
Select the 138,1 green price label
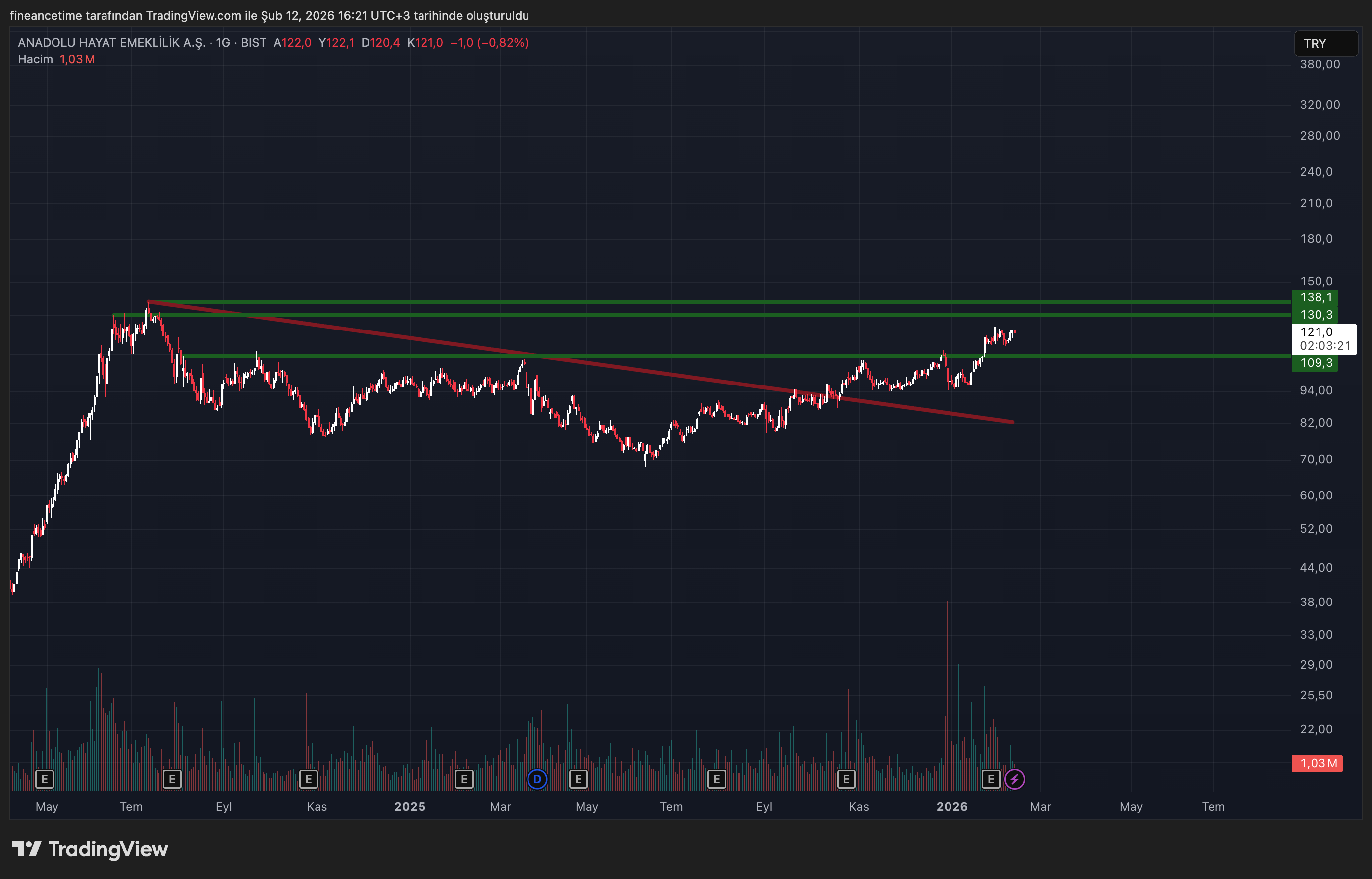[1315, 297]
